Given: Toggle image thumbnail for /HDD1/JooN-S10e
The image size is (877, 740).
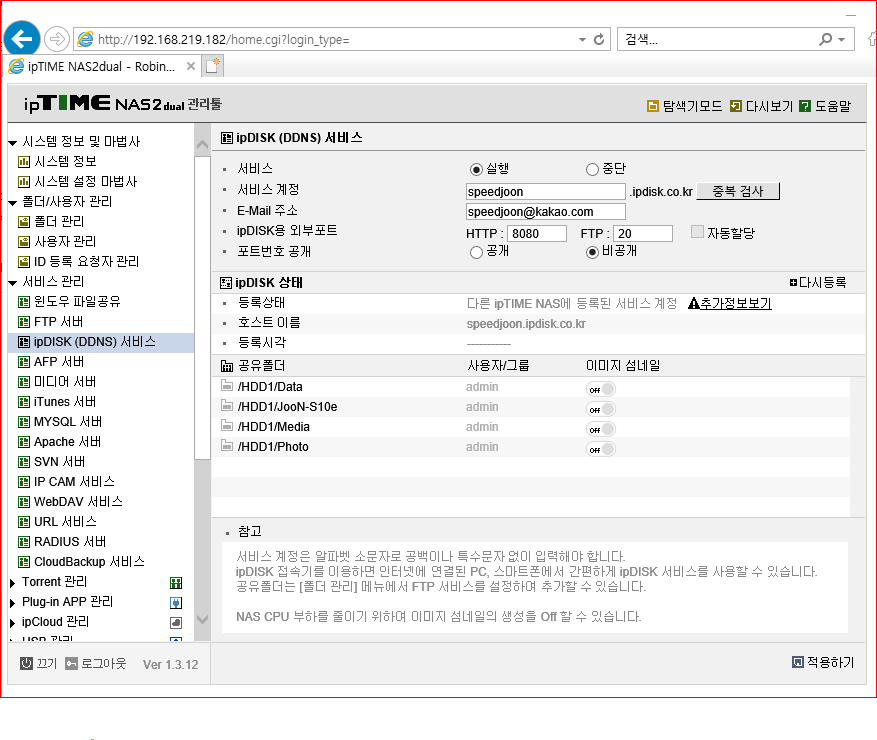Looking at the screenshot, I should click(601, 409).
